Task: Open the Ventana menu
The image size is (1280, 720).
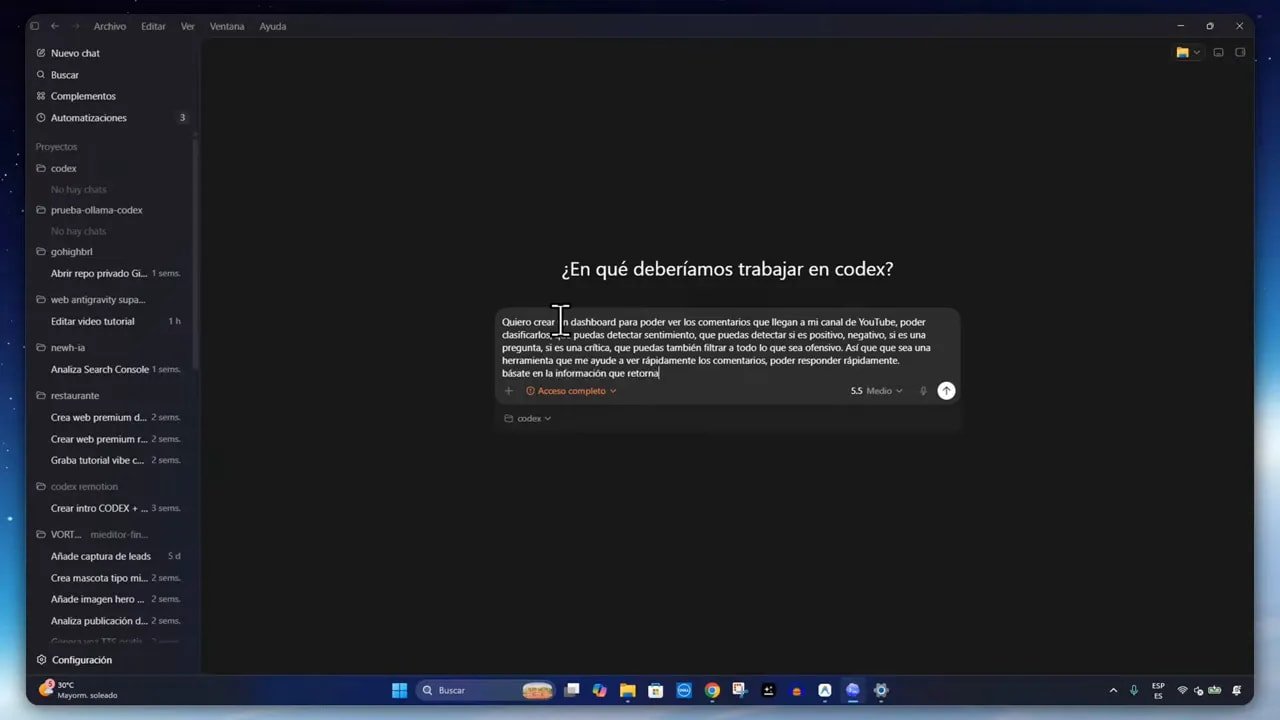Action: click(x=227, y=26)
